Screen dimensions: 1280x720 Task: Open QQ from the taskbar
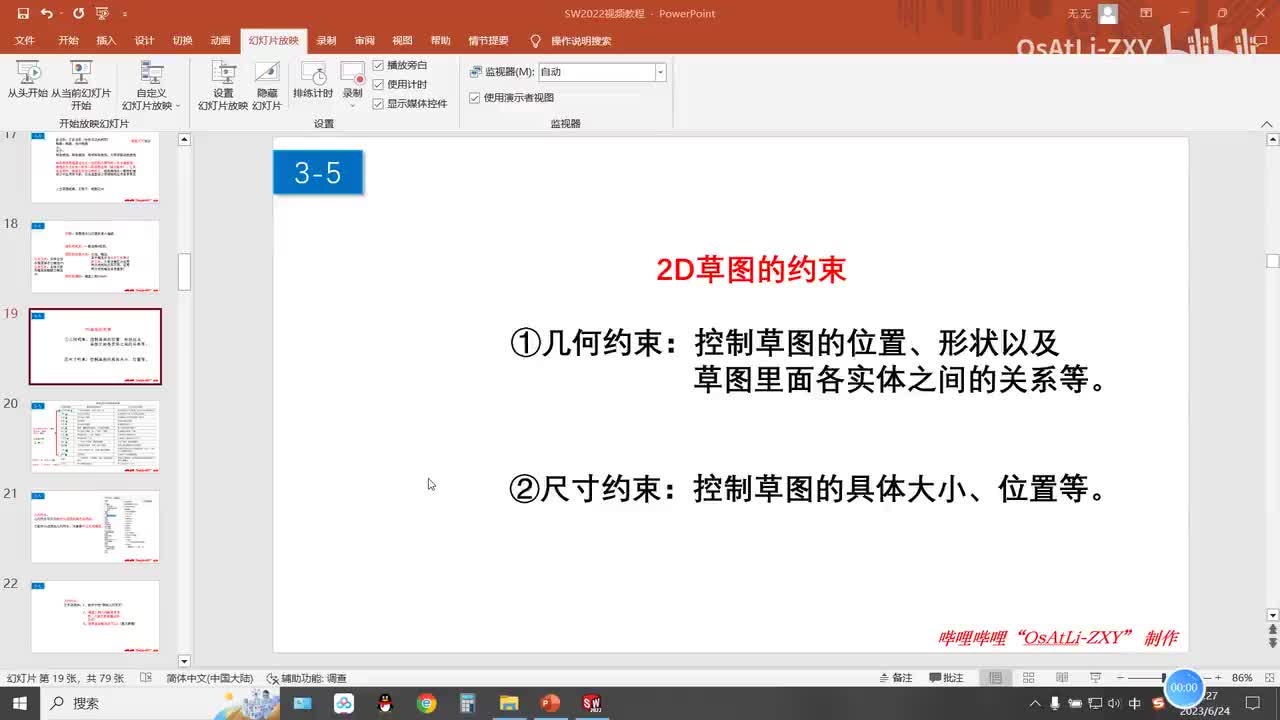click(385, 703)
